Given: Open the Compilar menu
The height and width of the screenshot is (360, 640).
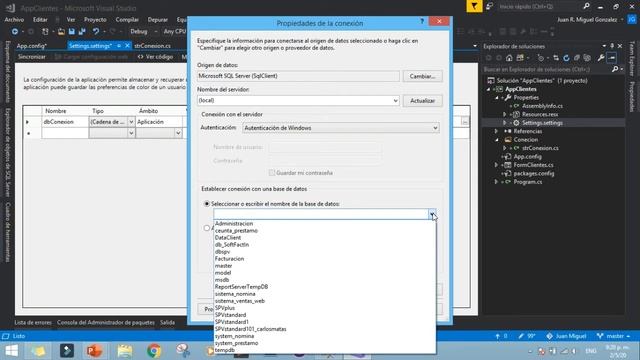Looking at the screenshot, I should (127, 20).
